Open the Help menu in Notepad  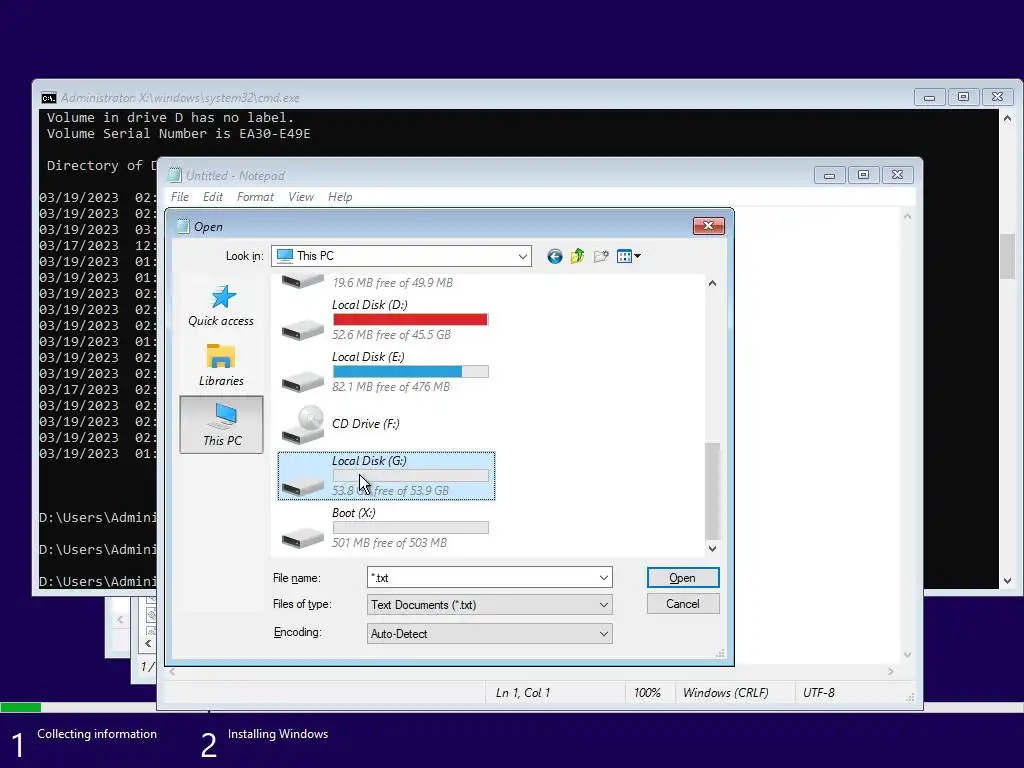[340, 197]
